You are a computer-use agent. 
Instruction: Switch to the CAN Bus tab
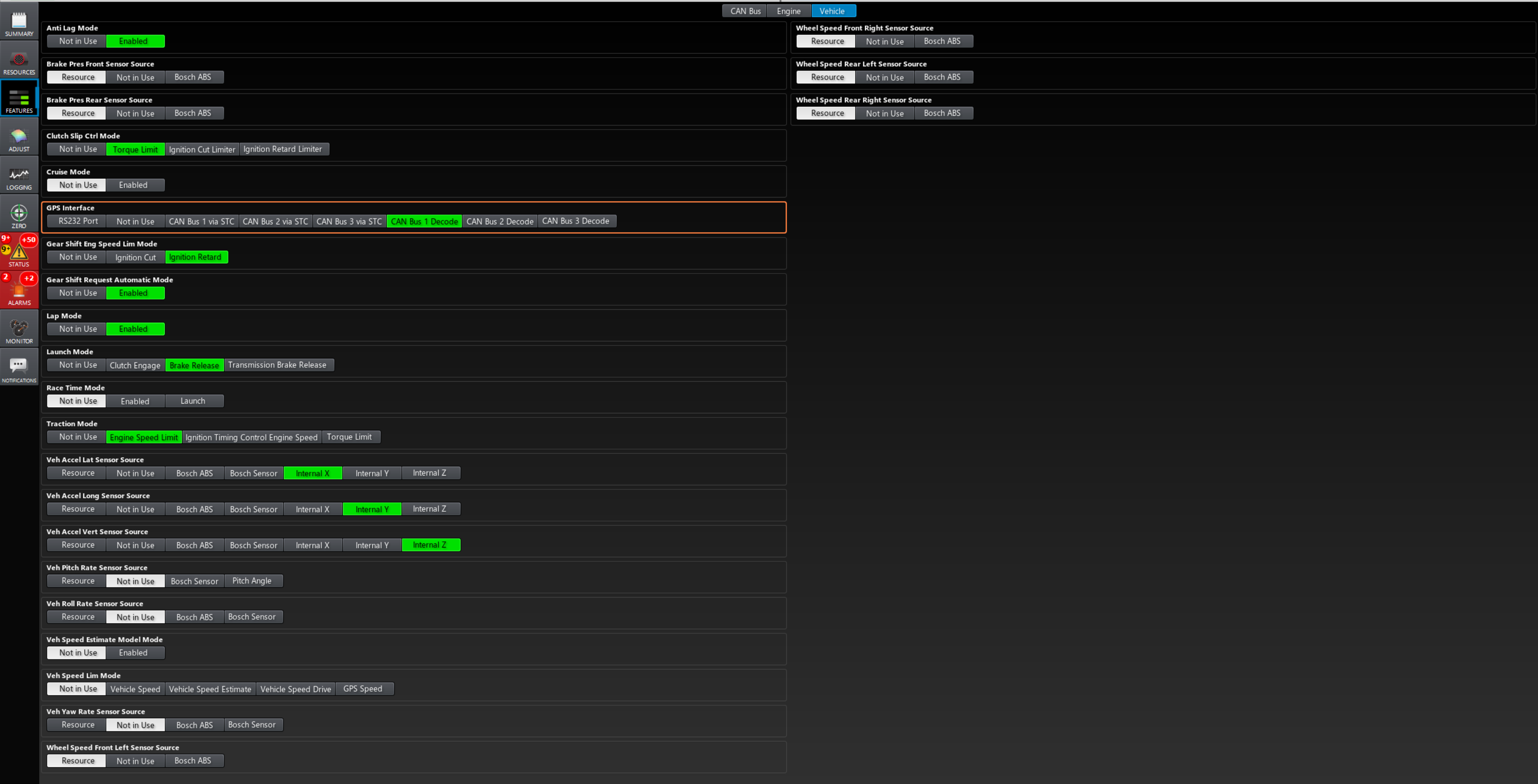745,11
